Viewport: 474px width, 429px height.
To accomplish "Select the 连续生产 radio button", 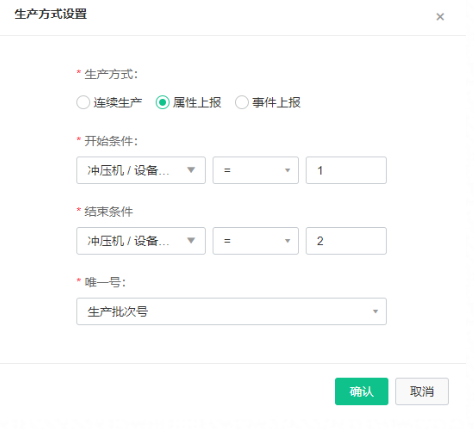I will (83, 102).
